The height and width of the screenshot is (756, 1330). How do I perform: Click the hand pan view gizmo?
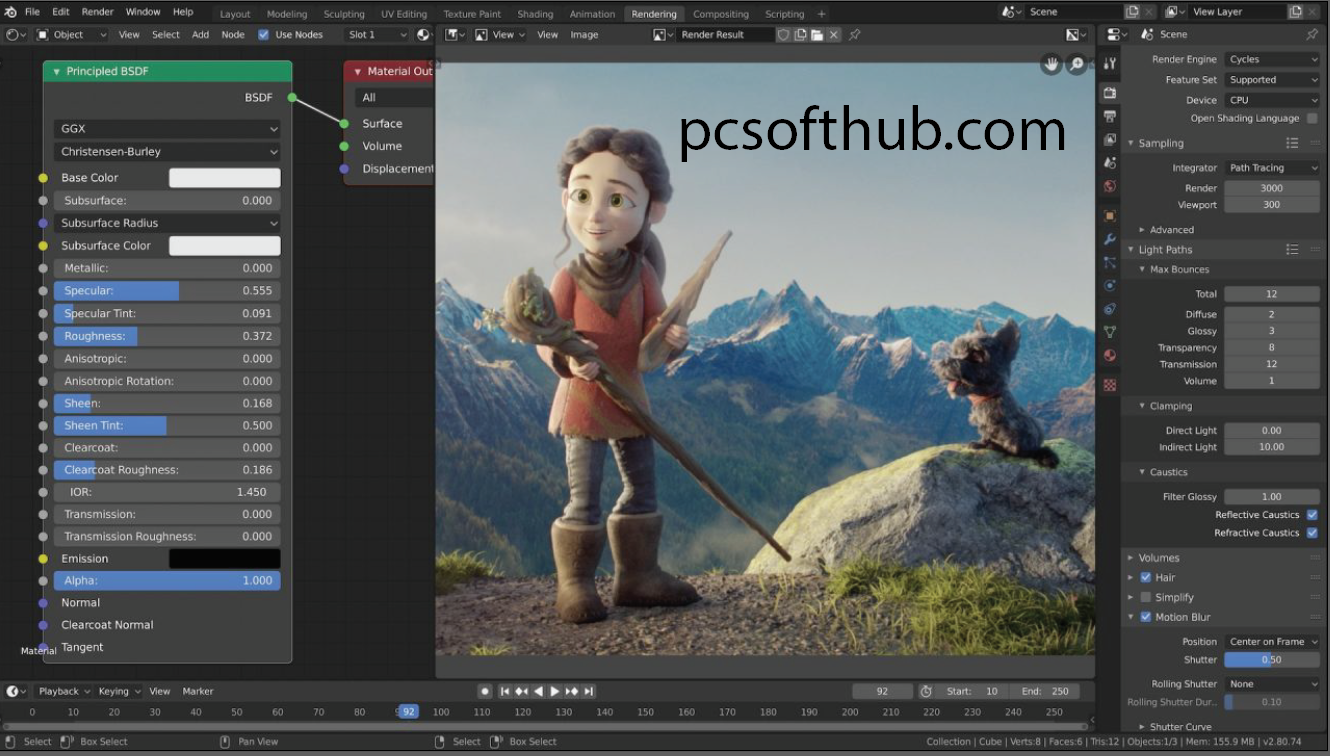tap(1051, 64)
